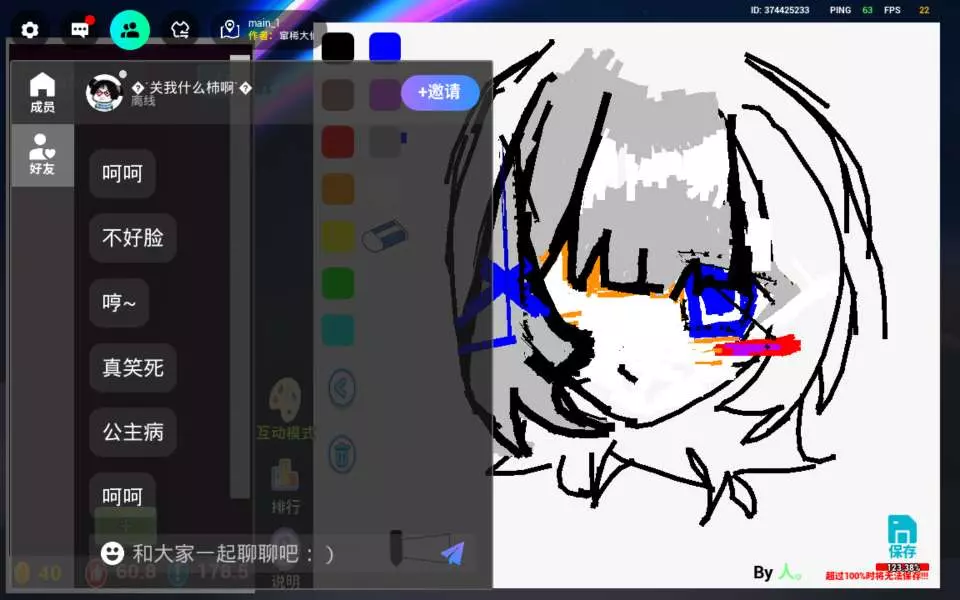This screenshot has width=960, height=600.
Task: Click the chat message input field
Action: tap(260, 553)
